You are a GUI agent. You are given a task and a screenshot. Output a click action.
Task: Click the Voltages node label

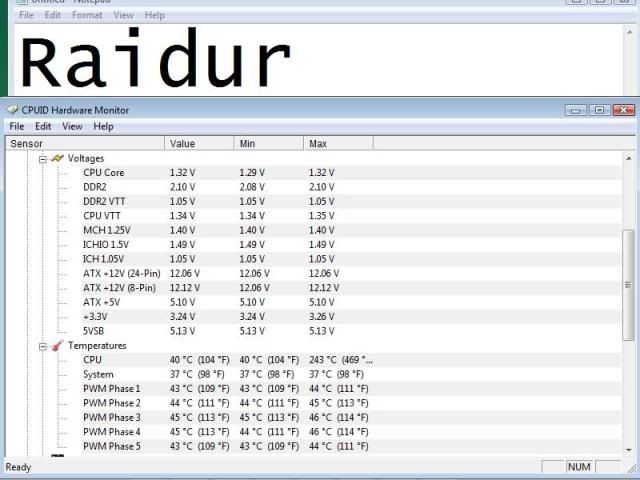coord(86,158)
